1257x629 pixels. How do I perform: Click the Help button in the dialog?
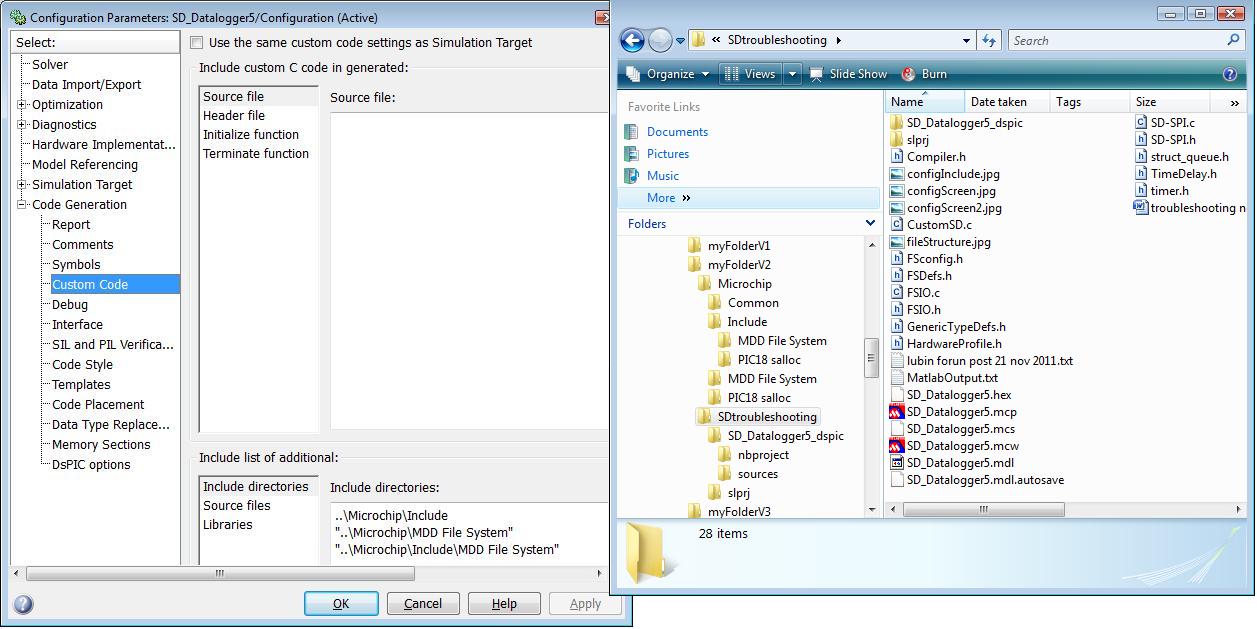(504, 604)
